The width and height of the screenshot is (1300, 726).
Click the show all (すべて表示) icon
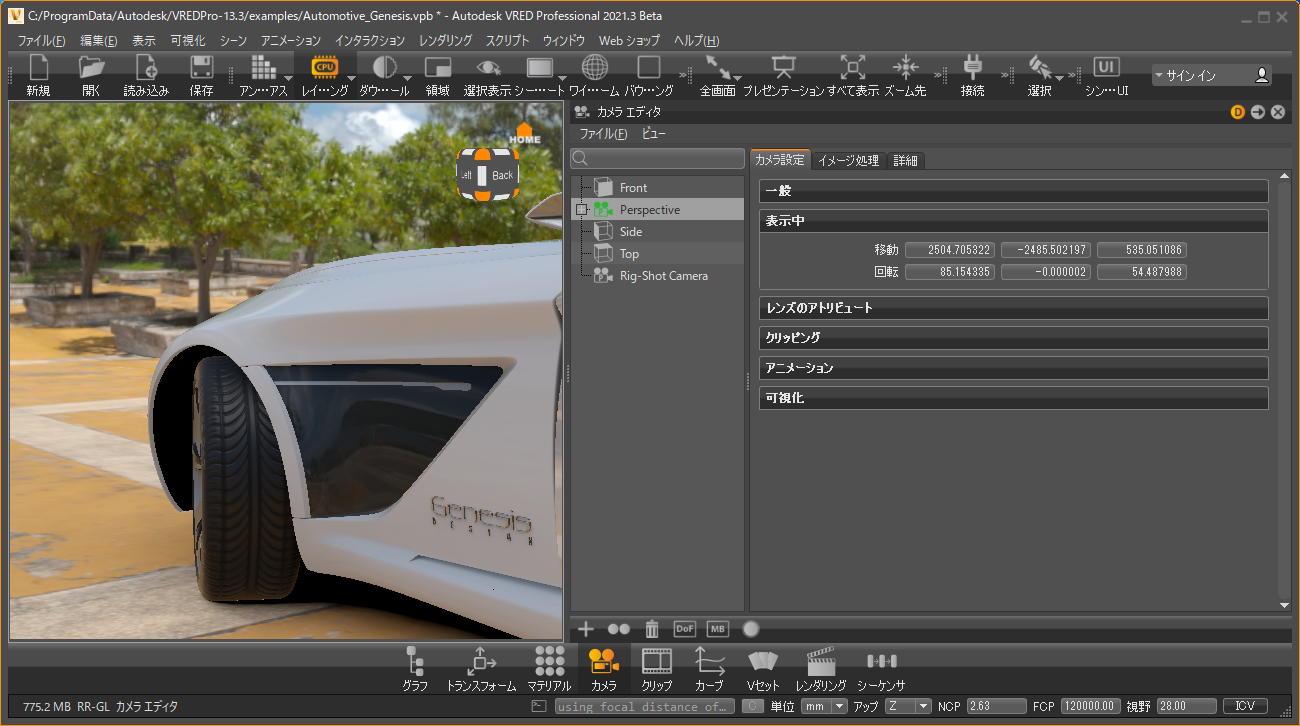pyautogui.click(x=853, y=68)
